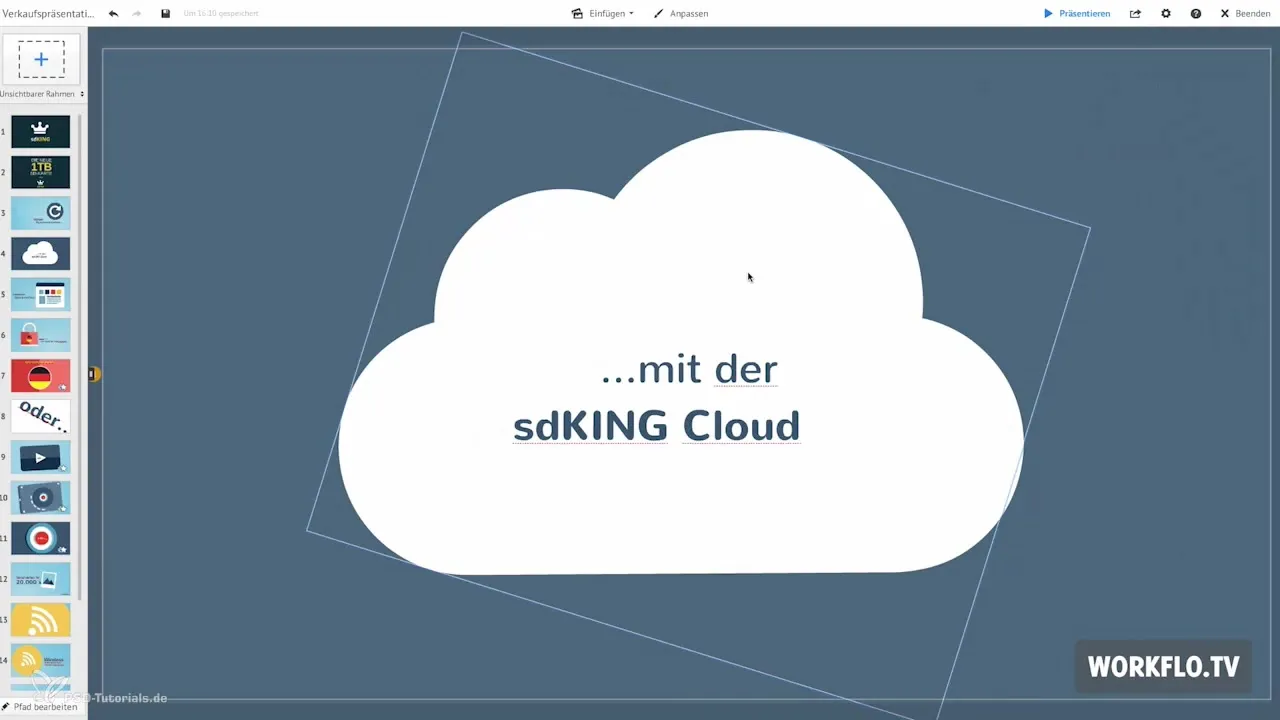1280x720 pixels.
Task: Click Pfad bearbeiten to edit path
Action: tap(40, 707)
